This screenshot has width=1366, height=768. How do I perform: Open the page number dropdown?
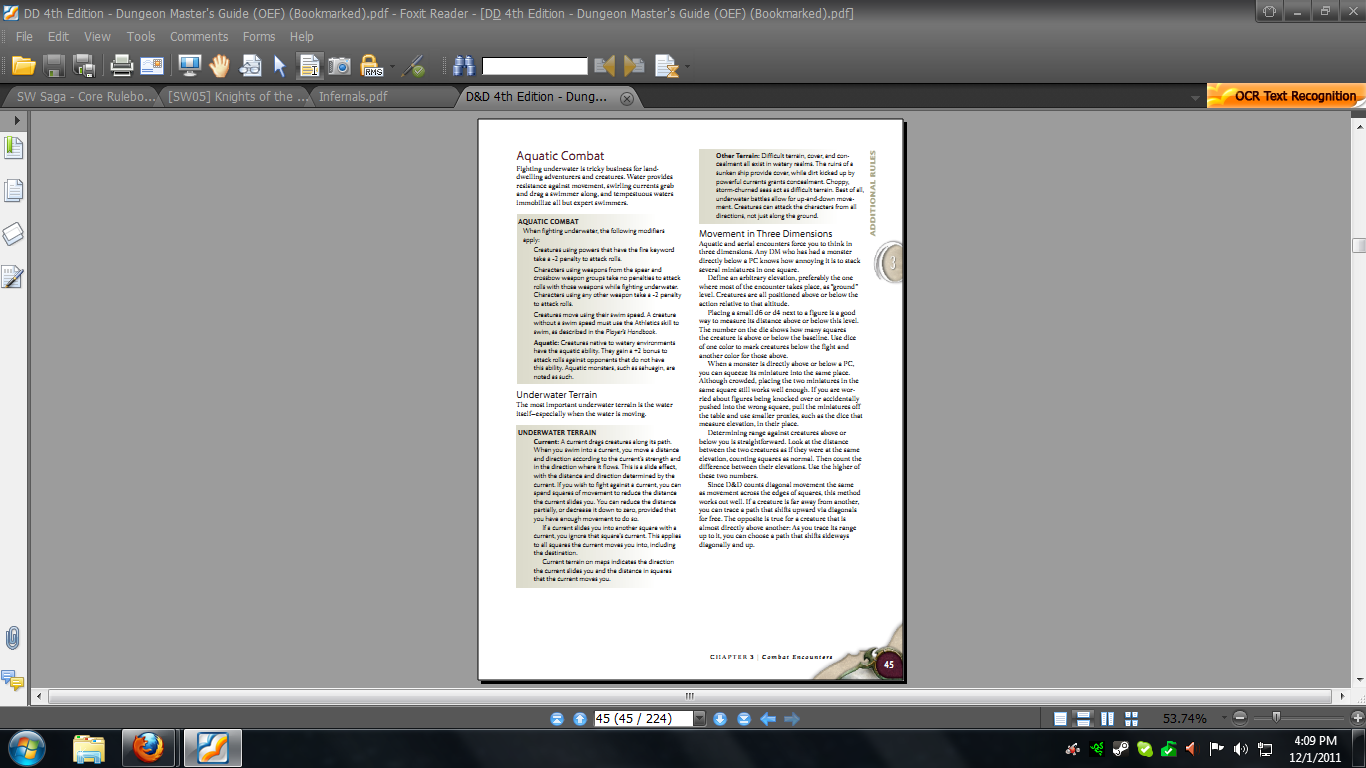click(x=699, y=718)
